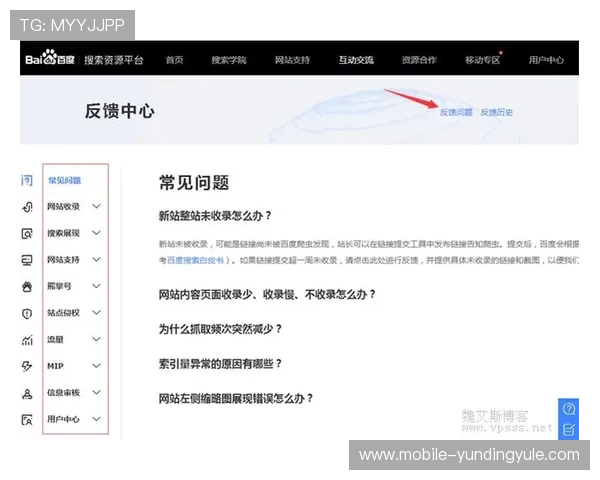Expand the 站点侵权 chevron

pyautogui.click(x=96, y=313)
